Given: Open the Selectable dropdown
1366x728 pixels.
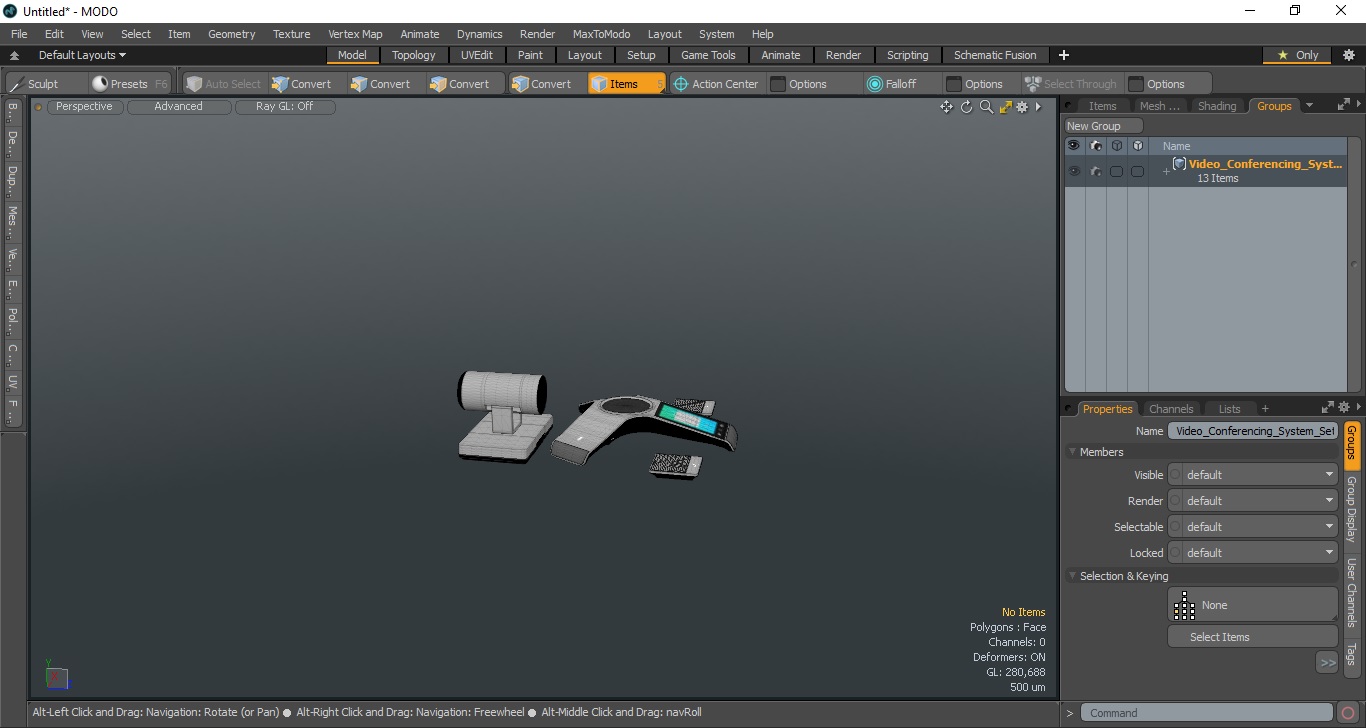Looking at the screenshot, I should [x=1253, y=527].
